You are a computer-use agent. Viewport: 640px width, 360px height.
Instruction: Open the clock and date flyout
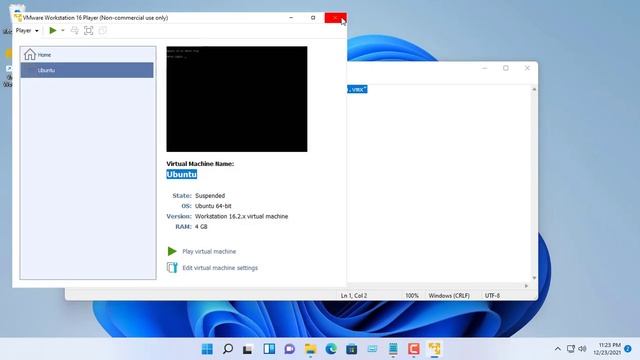click(607, 349)
